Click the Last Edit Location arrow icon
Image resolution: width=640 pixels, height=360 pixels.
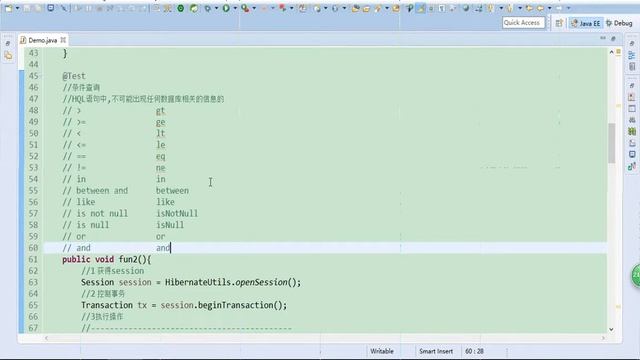[529, 8]
